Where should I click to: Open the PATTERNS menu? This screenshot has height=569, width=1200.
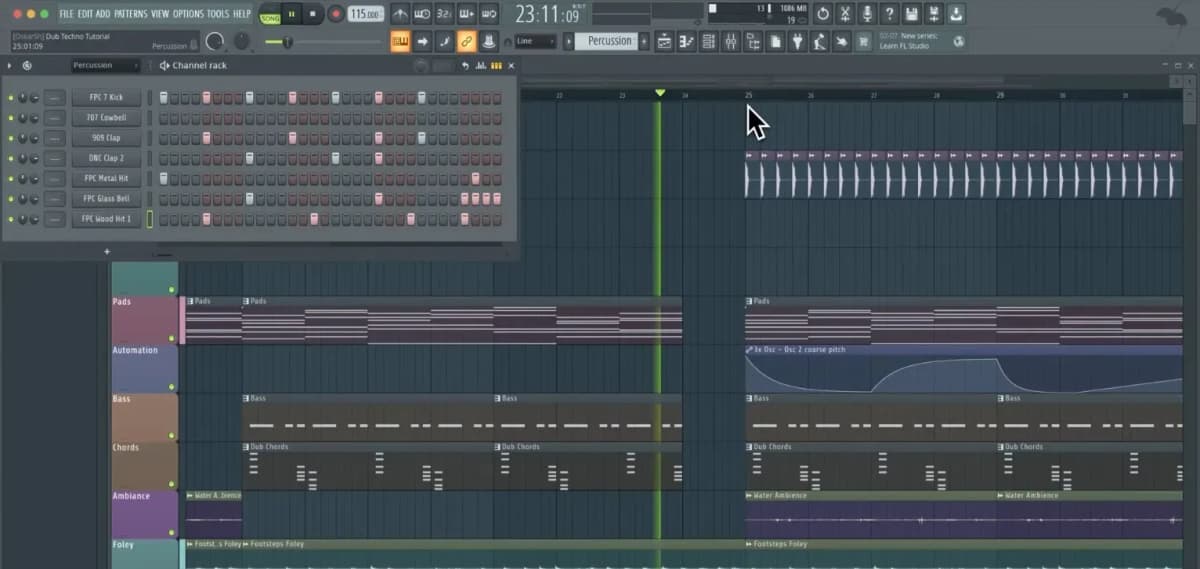click(x=130, y=14)
